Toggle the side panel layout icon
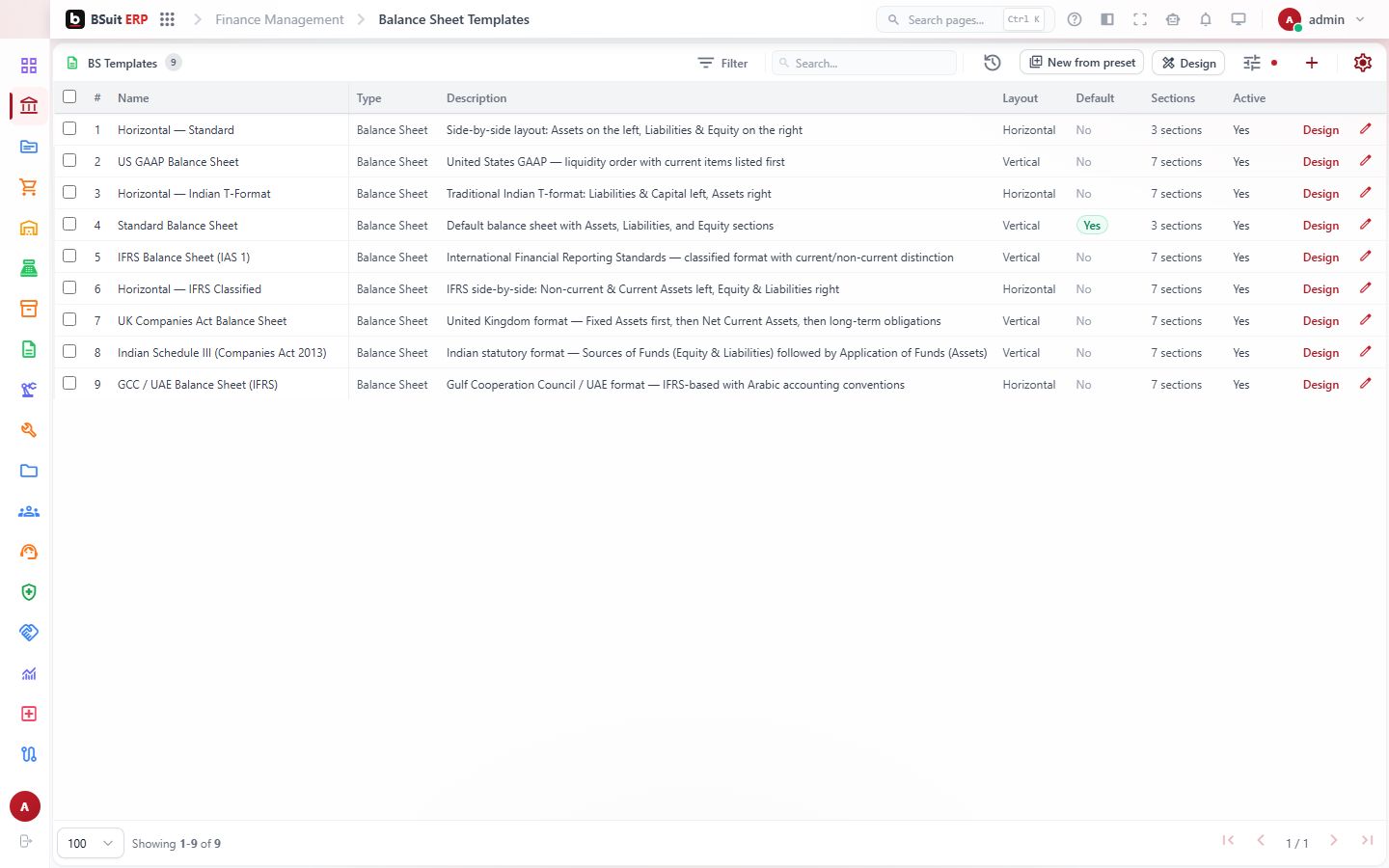 coord(1107,19)
